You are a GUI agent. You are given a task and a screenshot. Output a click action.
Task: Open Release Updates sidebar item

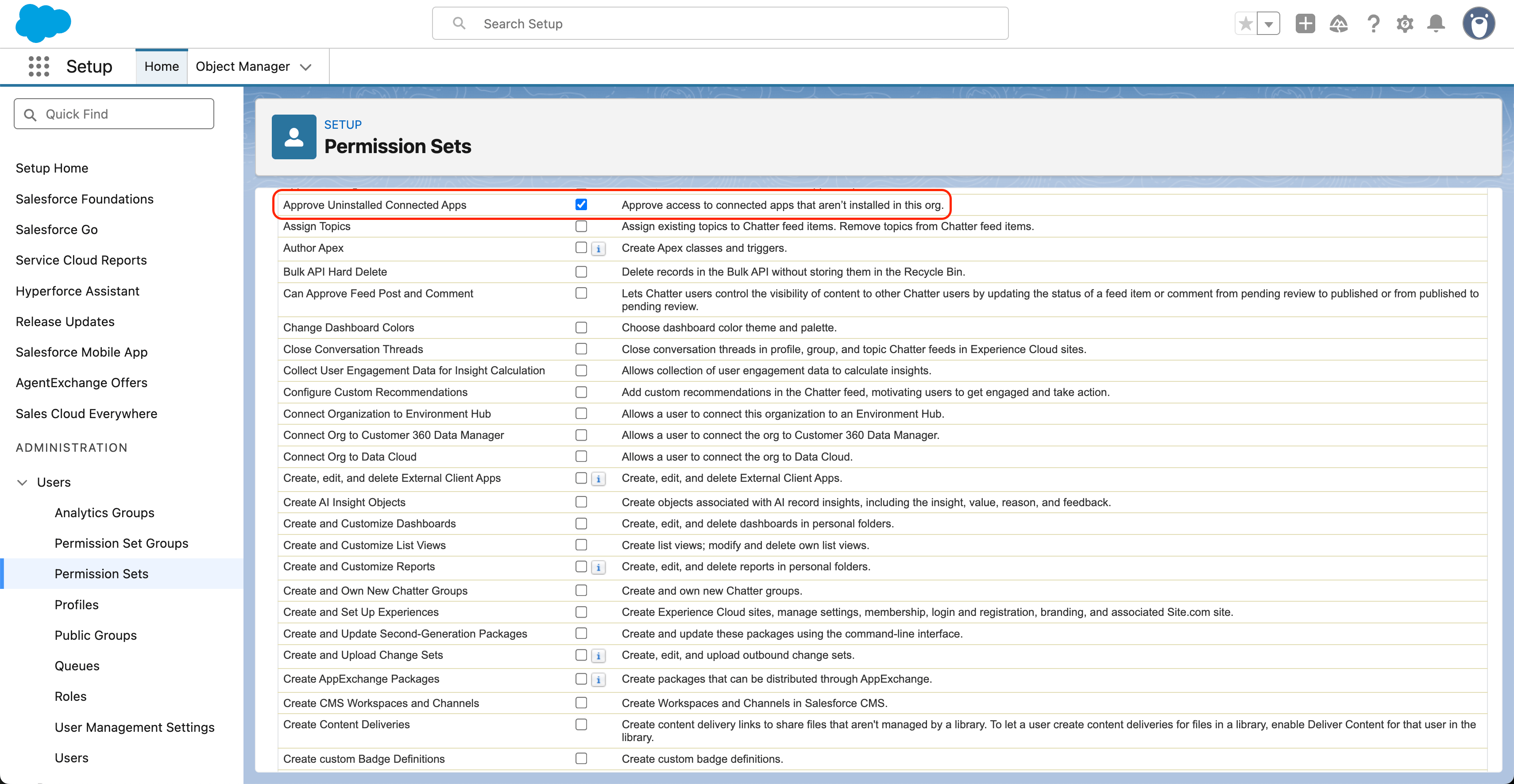click(65, 322)
